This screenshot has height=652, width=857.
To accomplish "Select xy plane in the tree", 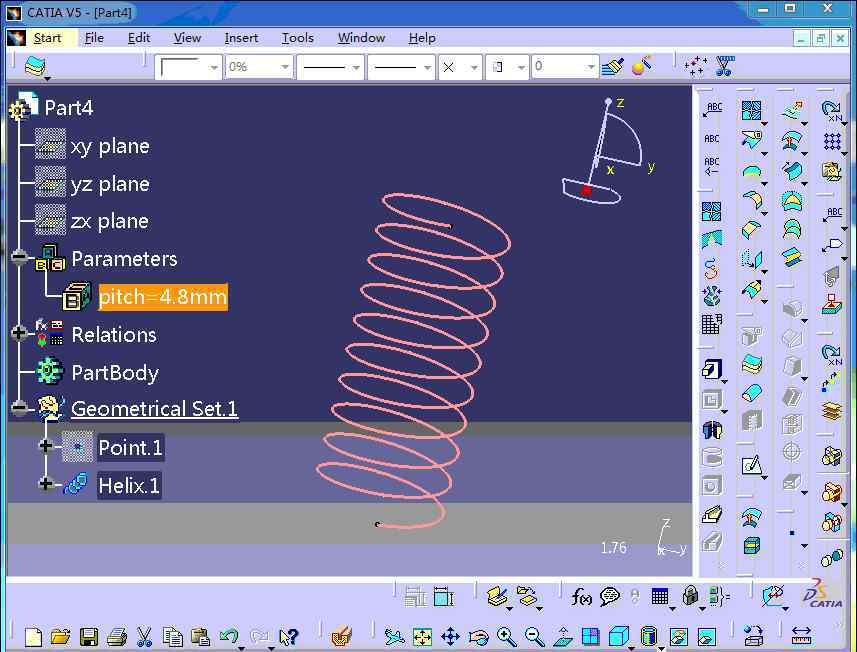I will [x=110, y=146].
